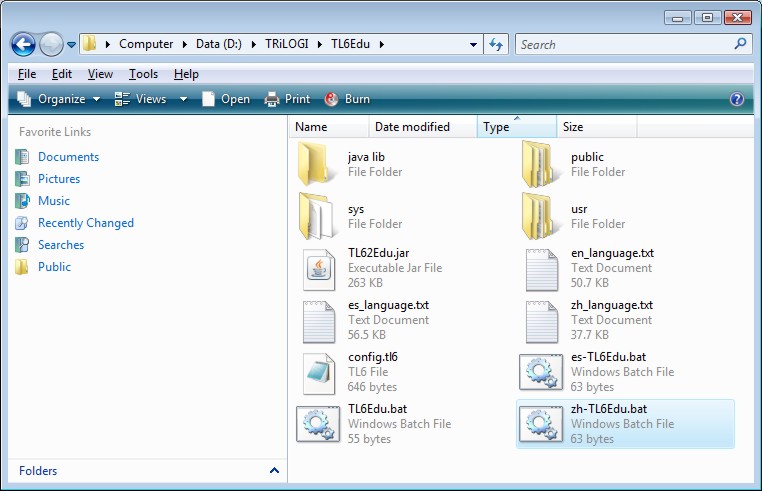Image resolution: width=762 pixels, height=491 pixels.
Task: Open Searches in Favorite Links
Action: (61, 245)
